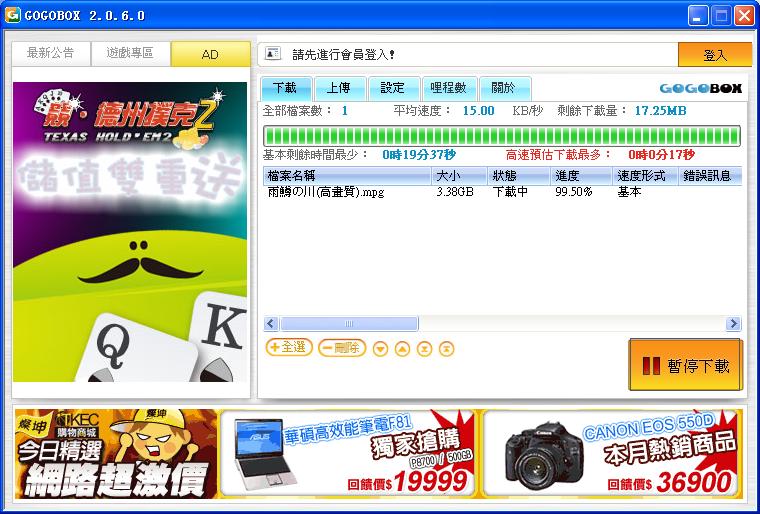Click the move-down circle arrow icon

[380, 349]
